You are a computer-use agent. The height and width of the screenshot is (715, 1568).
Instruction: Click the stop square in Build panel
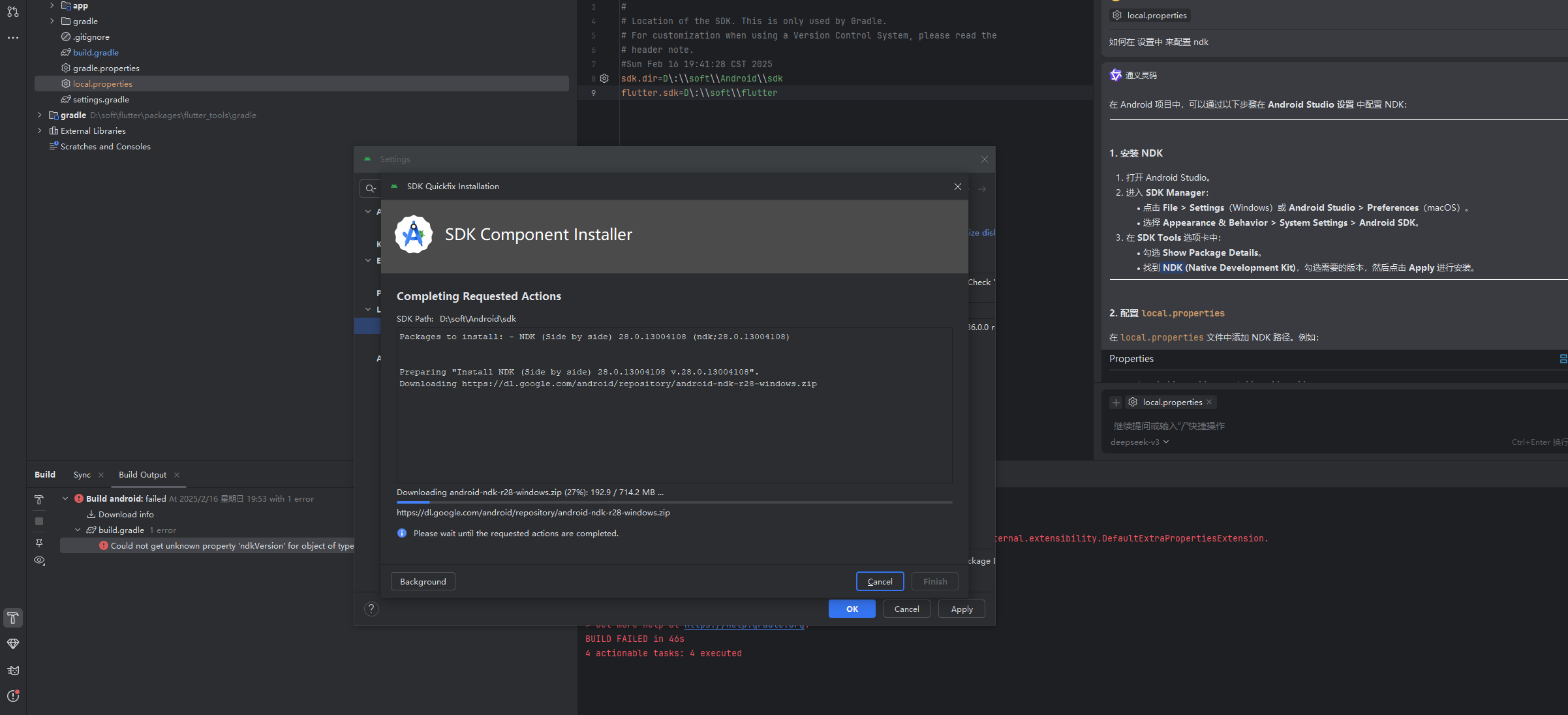coord(39,521)
